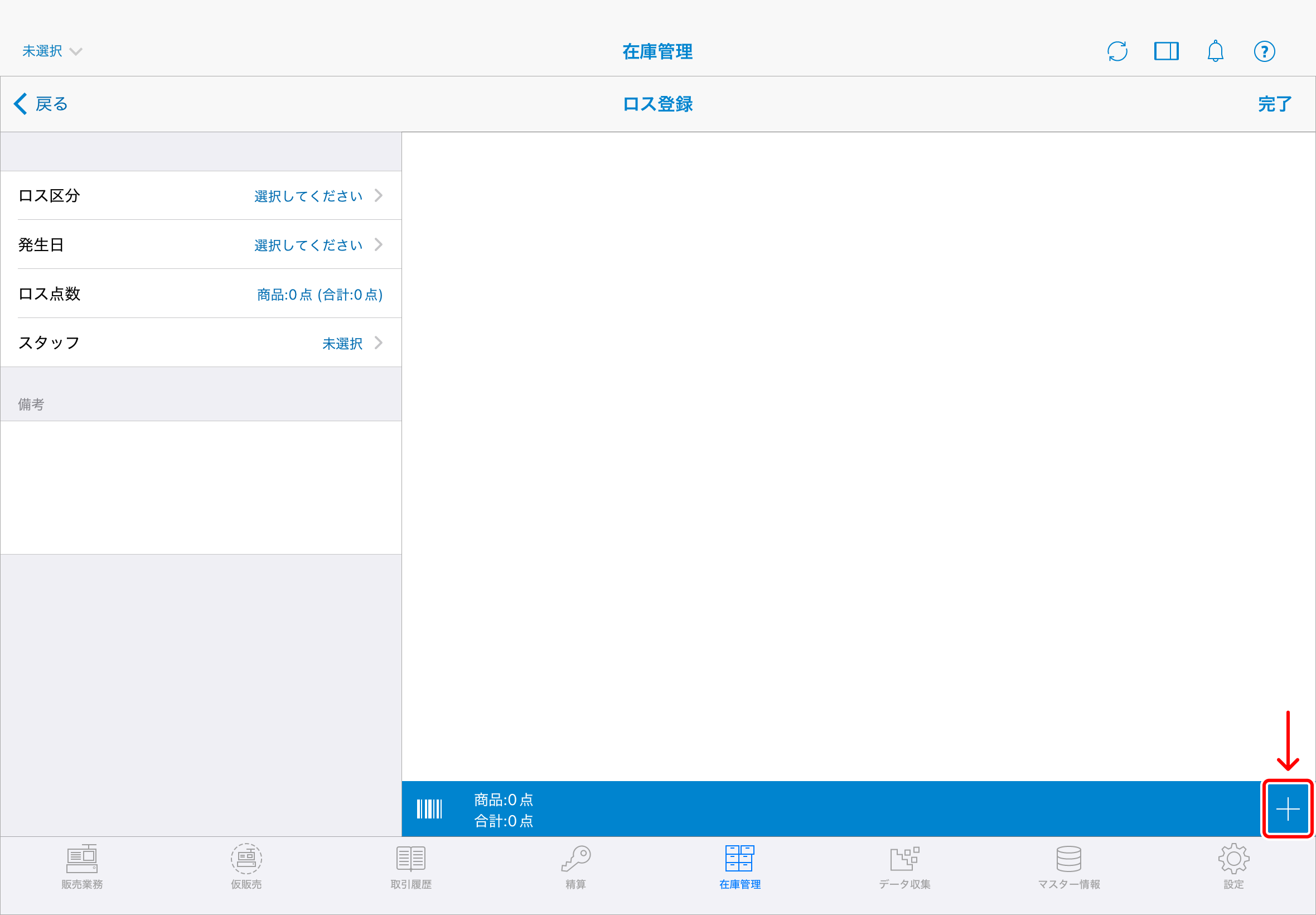
Task: Expand the 未選択 store dropdown
Action: (x=51, y=51)
